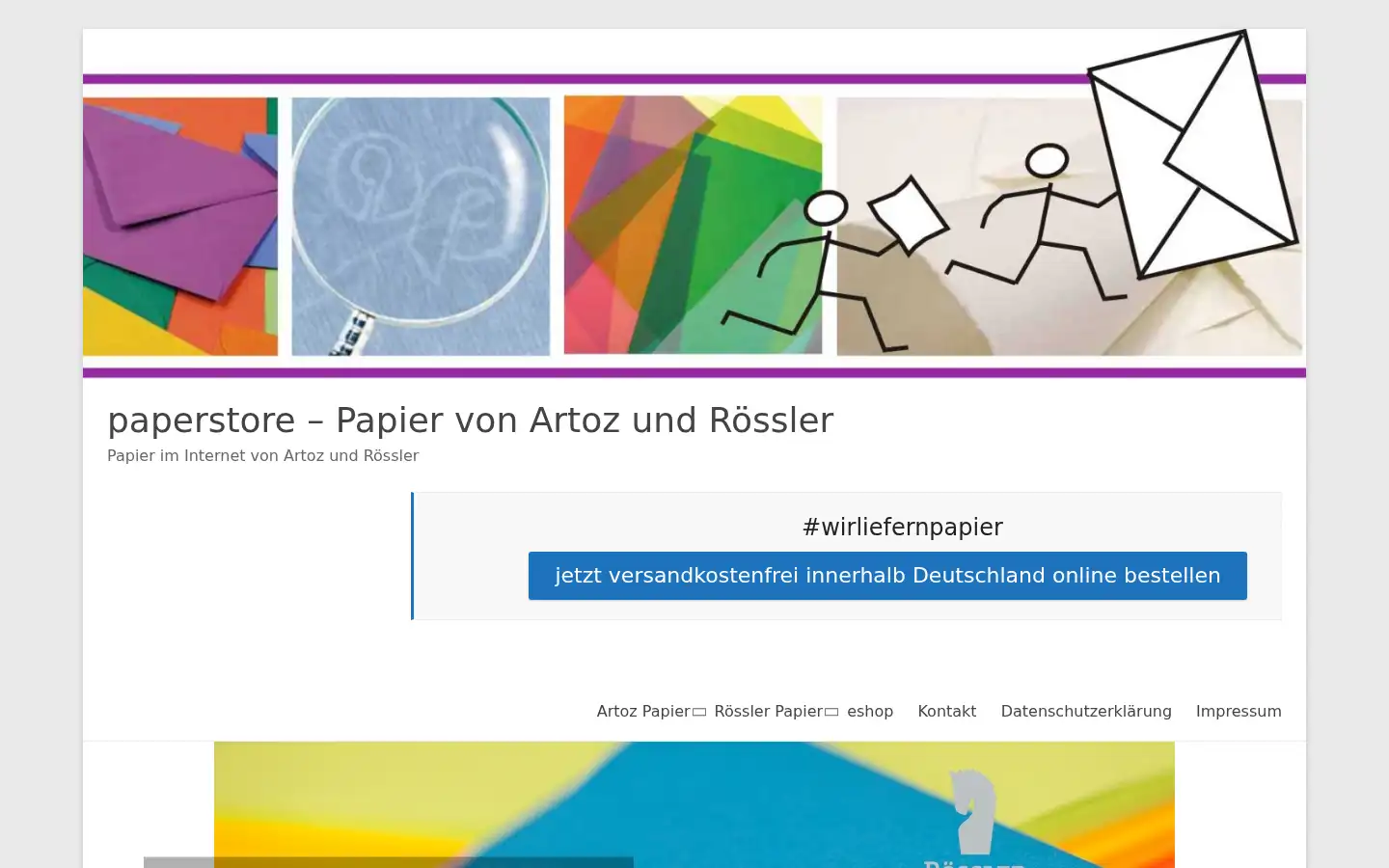Open the Artoz Papier menu item
This screenshot has width=1389, height=868.
[x=643, y=712]
